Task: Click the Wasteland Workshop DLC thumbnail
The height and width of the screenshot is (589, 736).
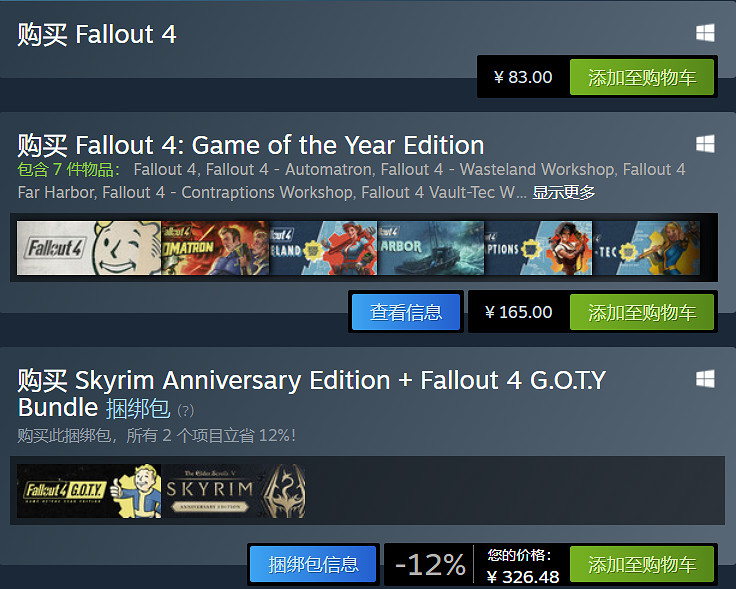Action: click(x=323, y=248)
